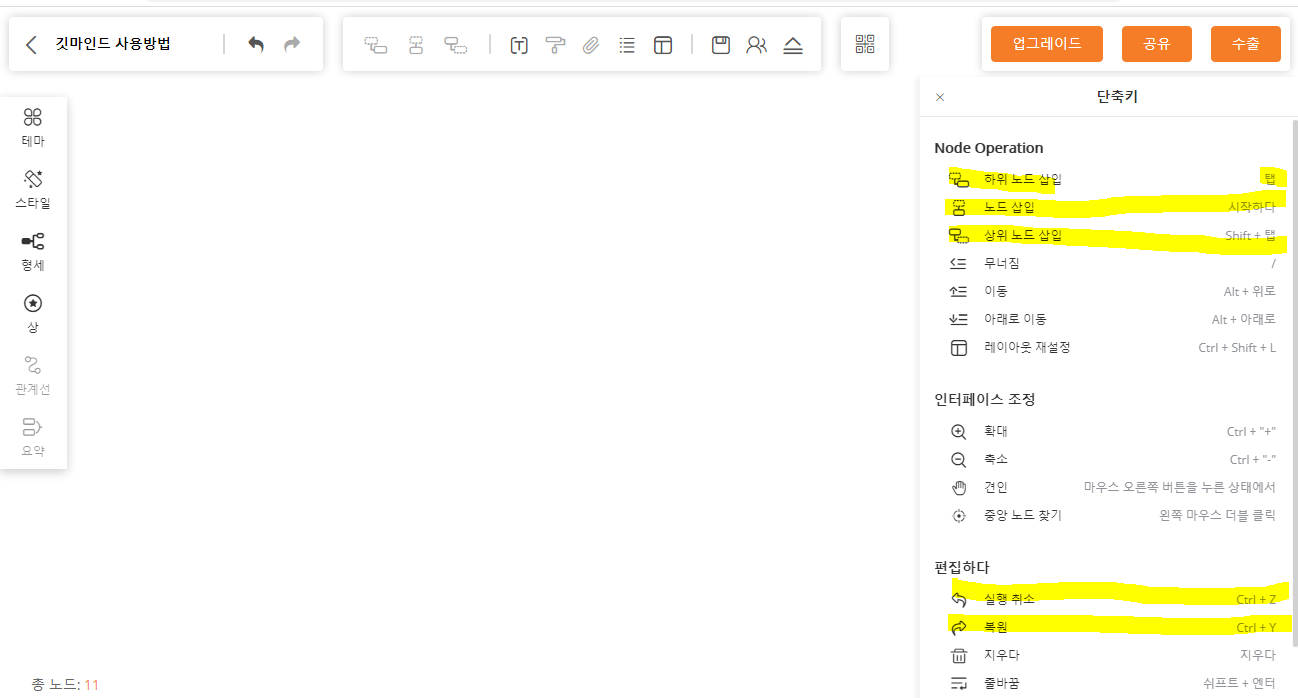Screen dimensions: 1298x698
Task: Click the 인터페이스 조정 heading
Action: [985, 400]
